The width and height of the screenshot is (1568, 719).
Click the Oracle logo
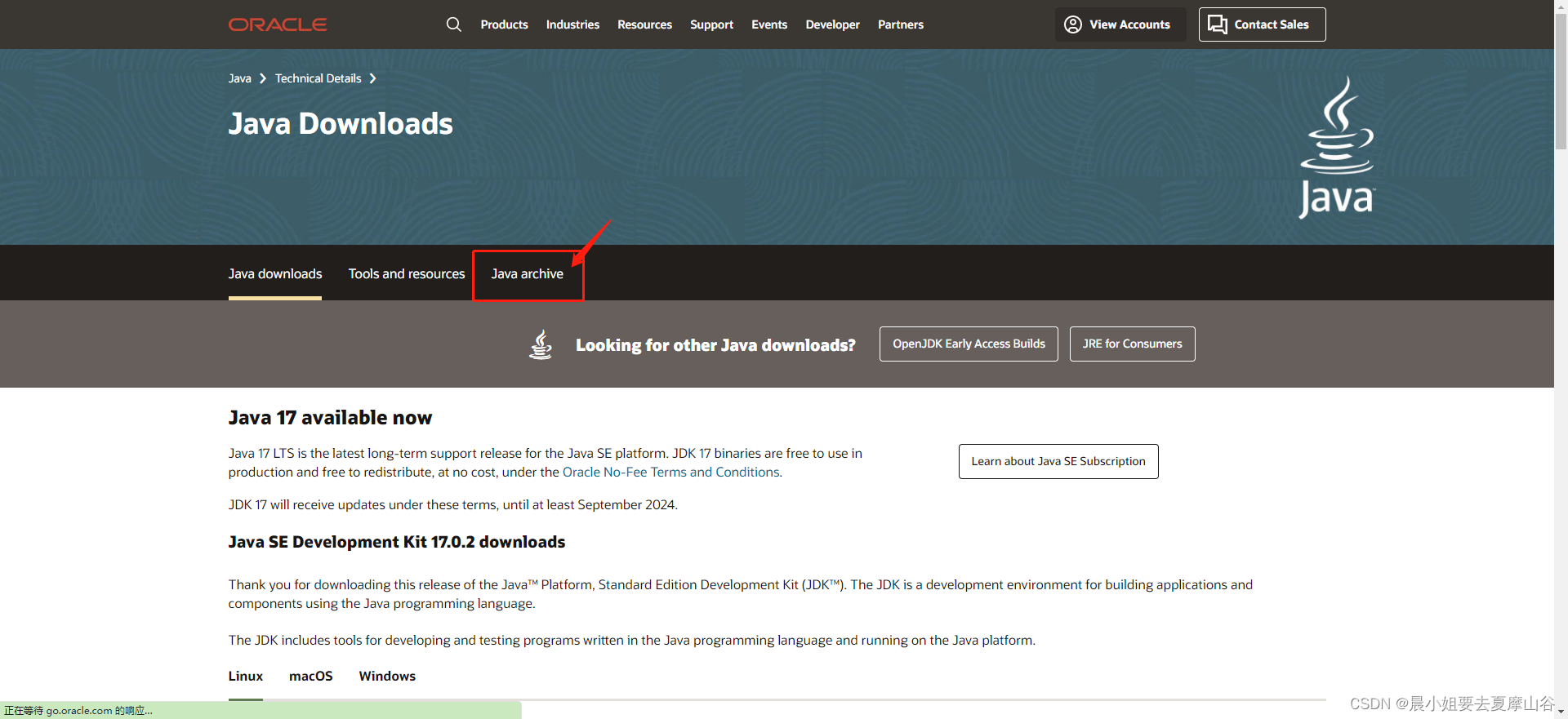[278, 24]
